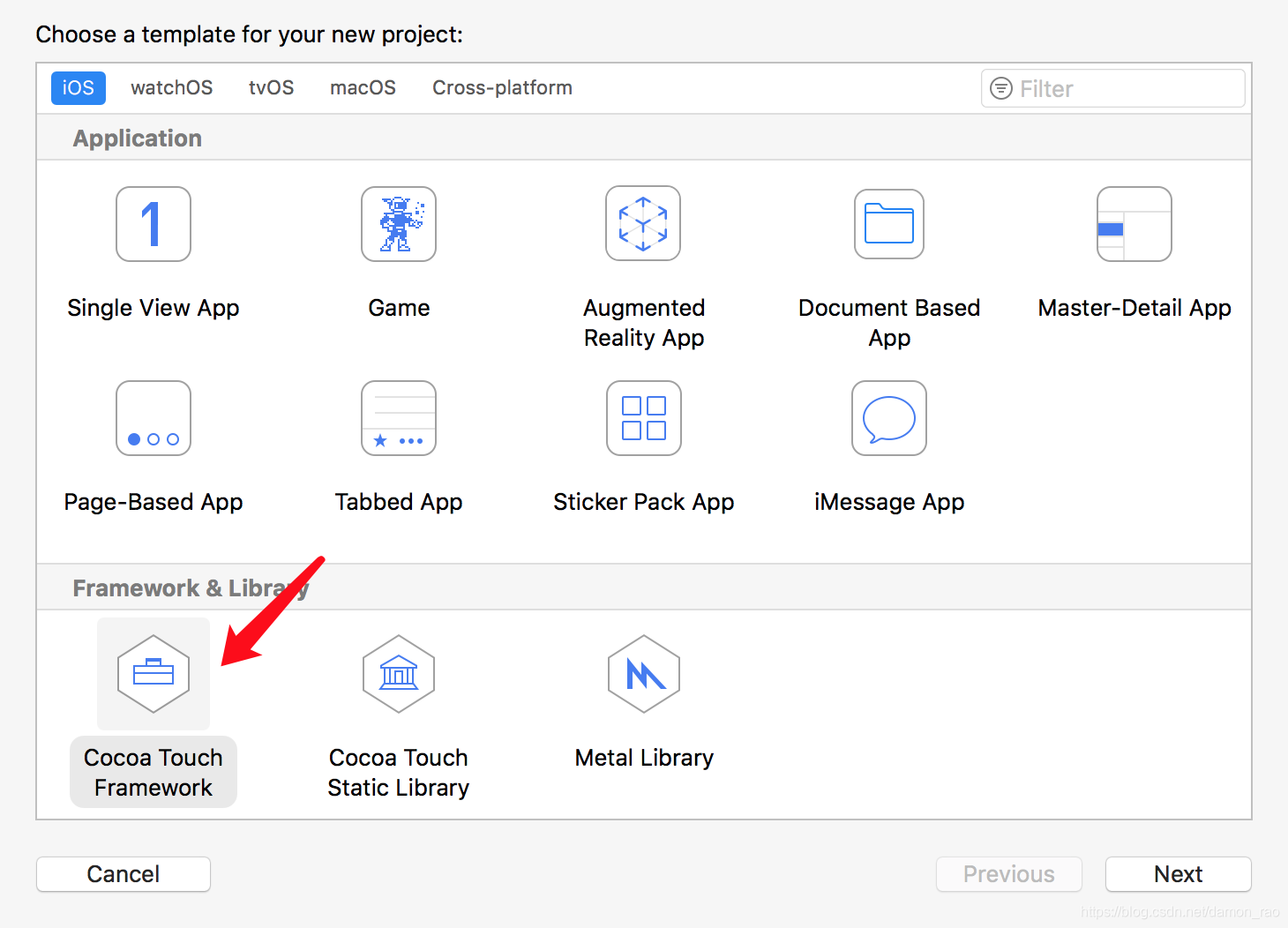Focus the Filter text field
This screenshot has width=1288, height=928.
(x=1113, y=88)
